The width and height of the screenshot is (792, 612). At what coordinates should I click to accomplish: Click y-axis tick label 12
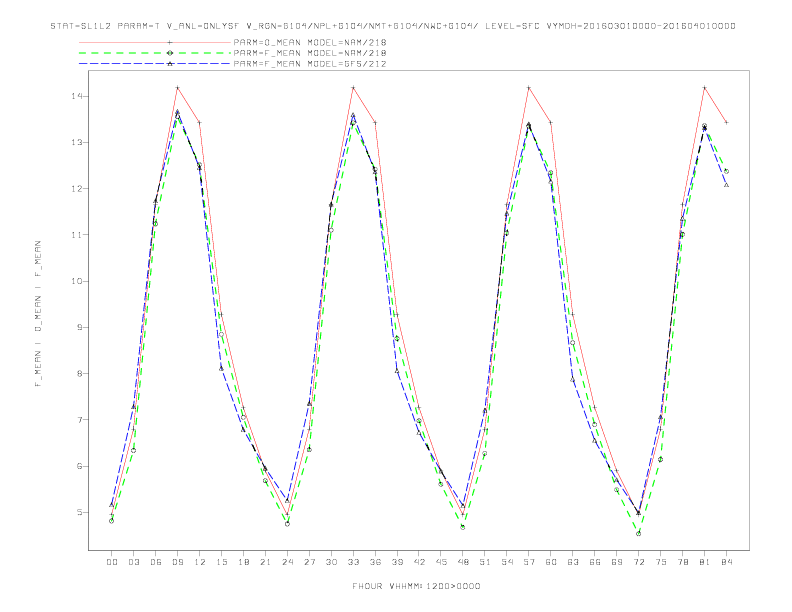click(77, 188)
